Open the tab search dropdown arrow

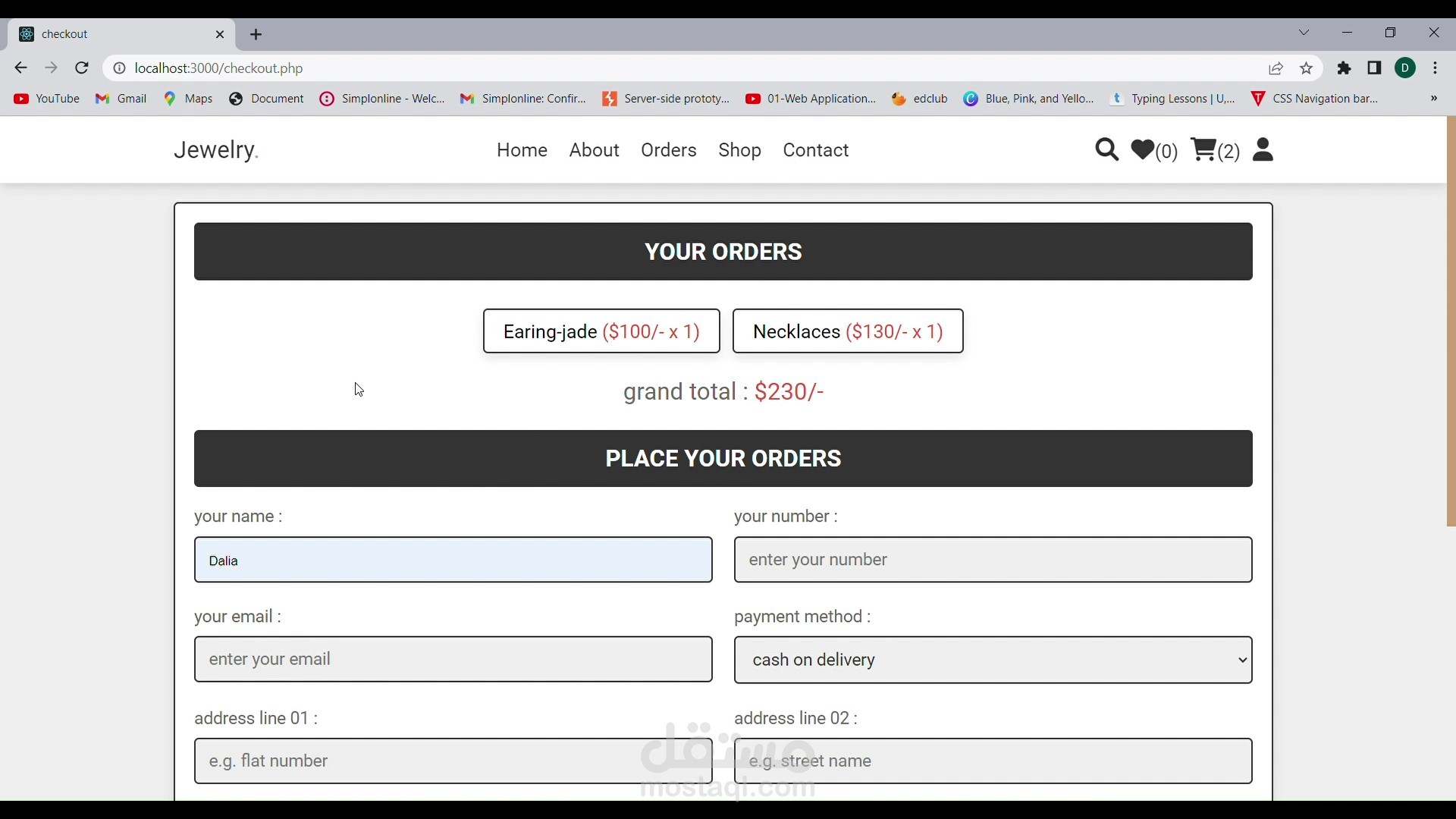pyautogui.click(x=1304, y=33)
